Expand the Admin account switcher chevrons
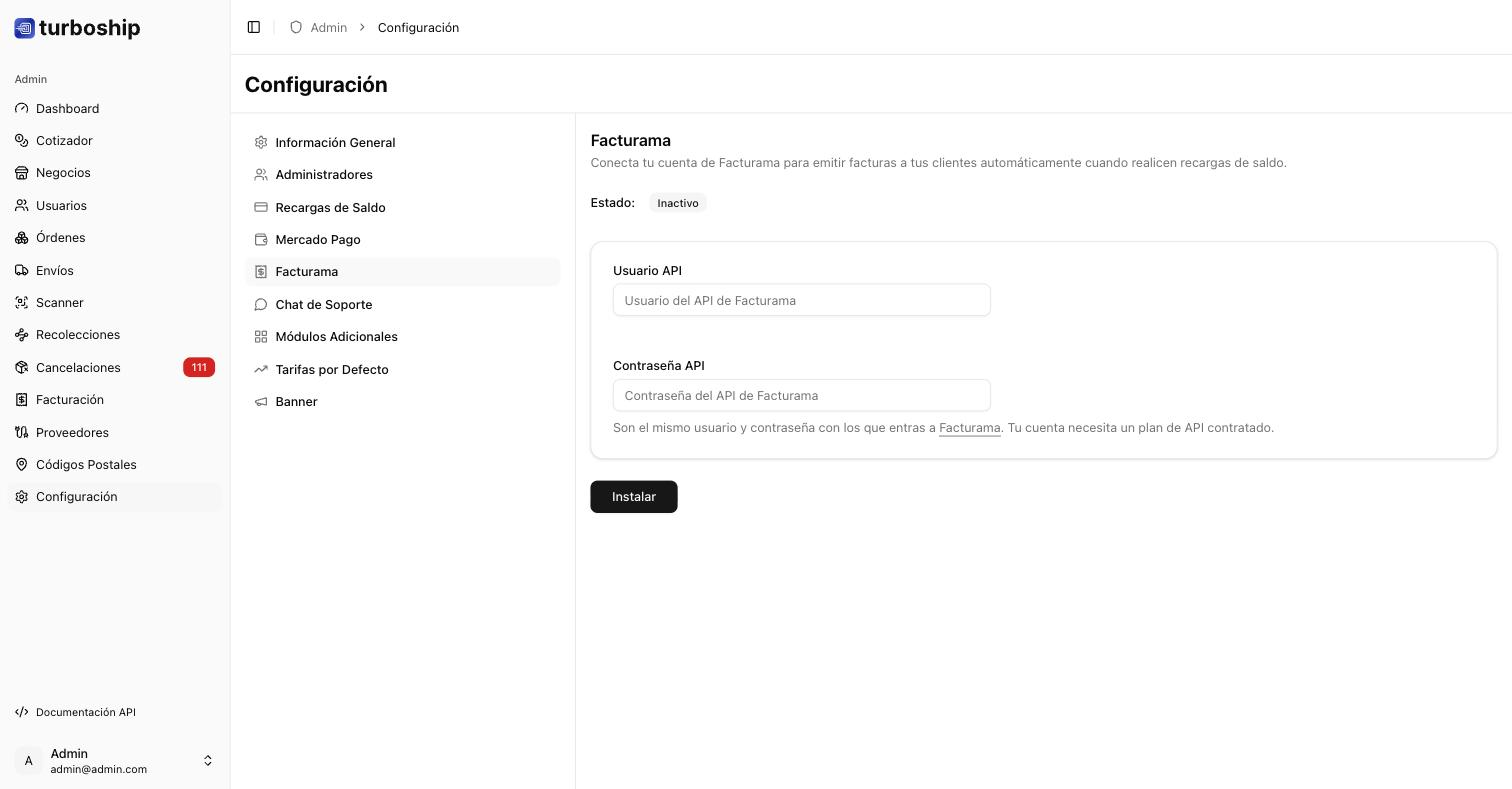The width and height of the screenshot is (1512, 789). pos(208,761)
